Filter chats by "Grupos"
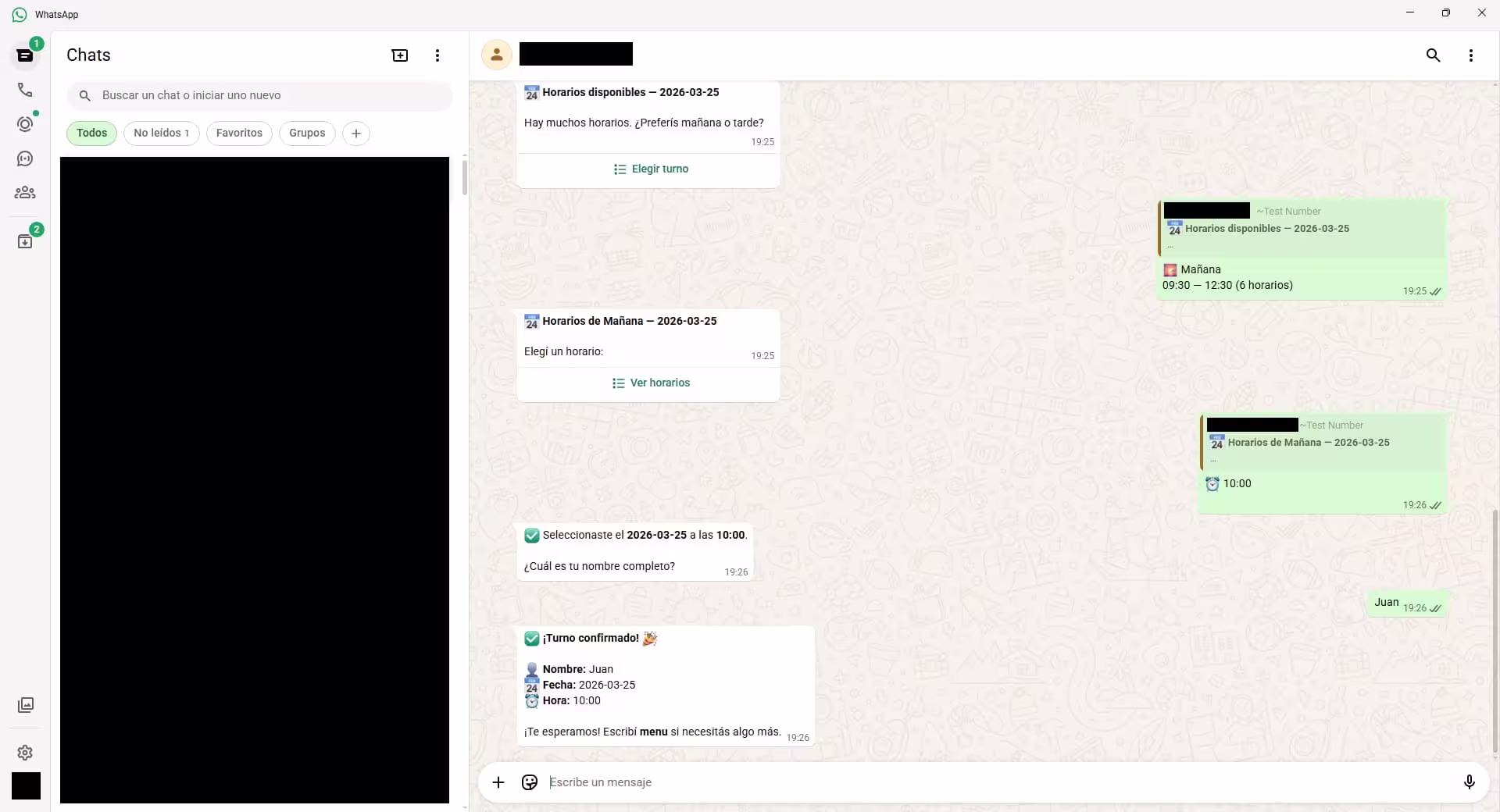This screenshot has width=1500, height=812. click(307, 133)
